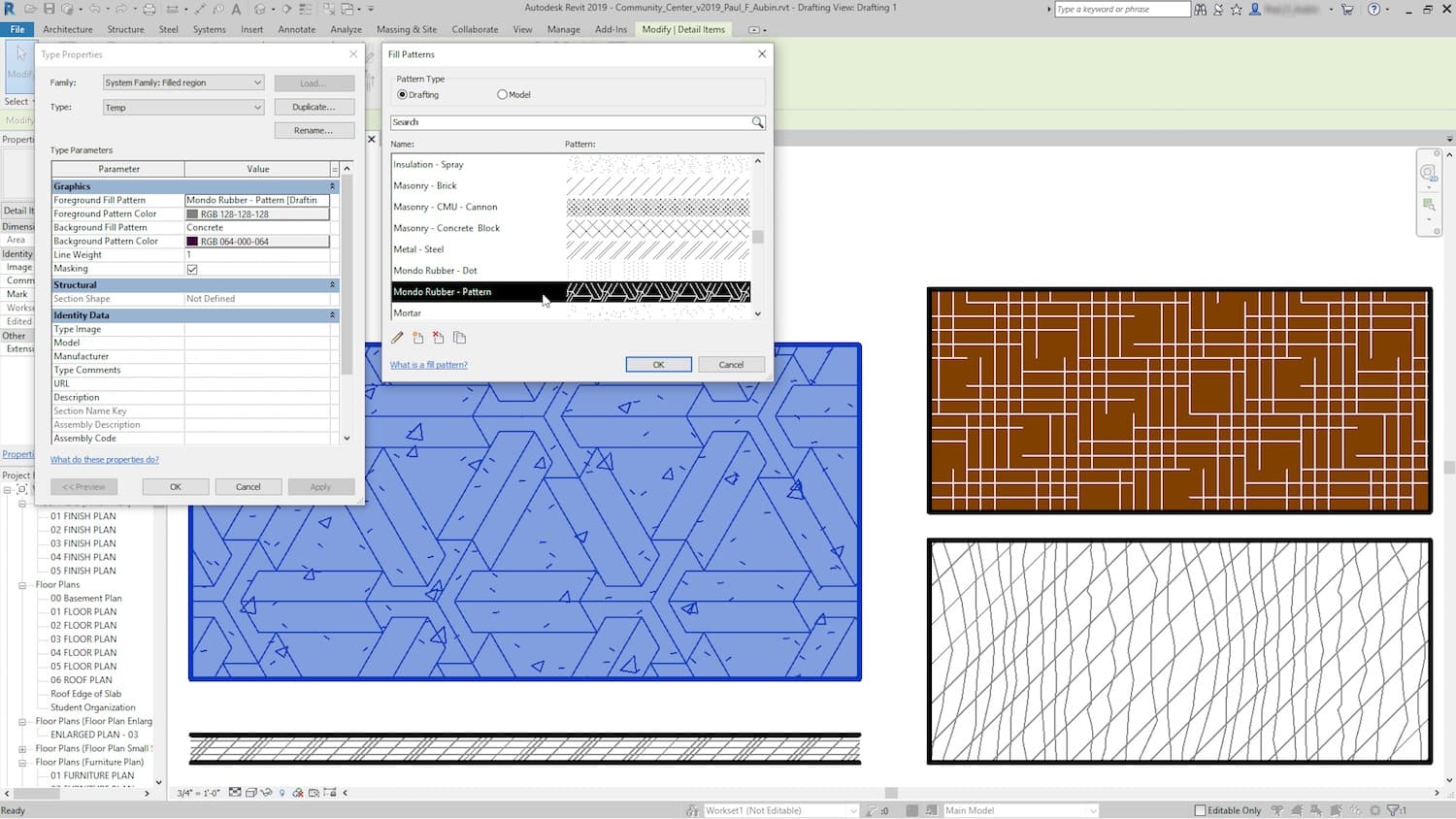Click the design options icon beside Main Model
The width and height of the screenshot is (1456, 819).
pos(932,810)
